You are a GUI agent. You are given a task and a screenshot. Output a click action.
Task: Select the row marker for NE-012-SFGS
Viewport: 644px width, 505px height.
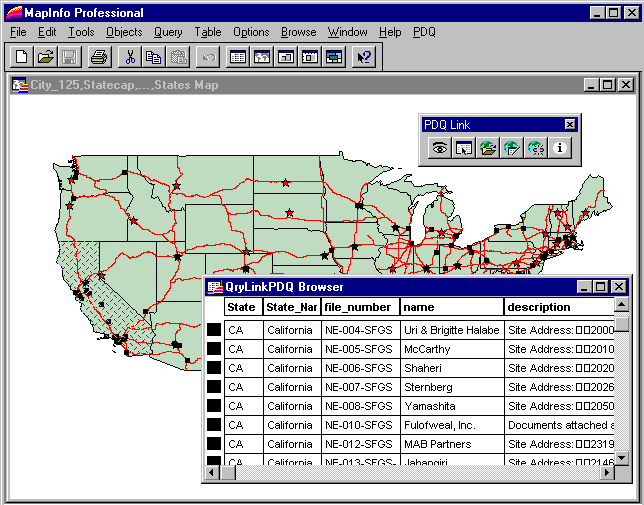214,443
